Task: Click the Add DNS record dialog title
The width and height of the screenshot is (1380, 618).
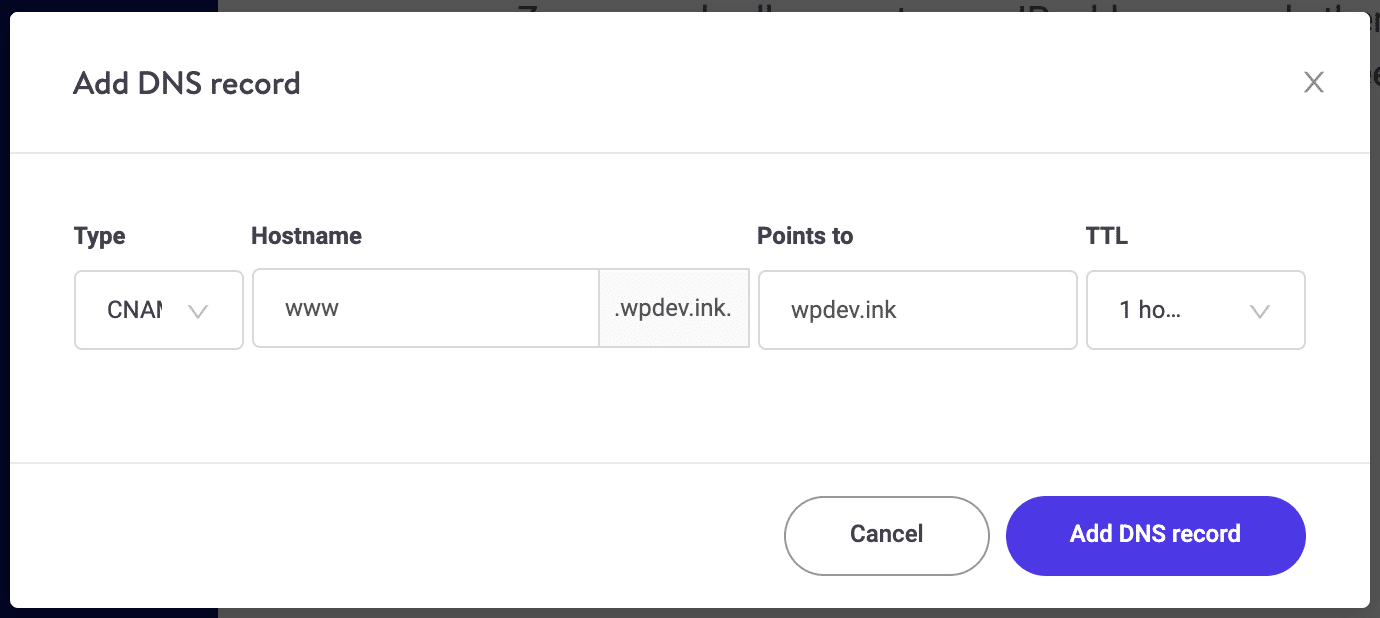Action: pos(186,84)
